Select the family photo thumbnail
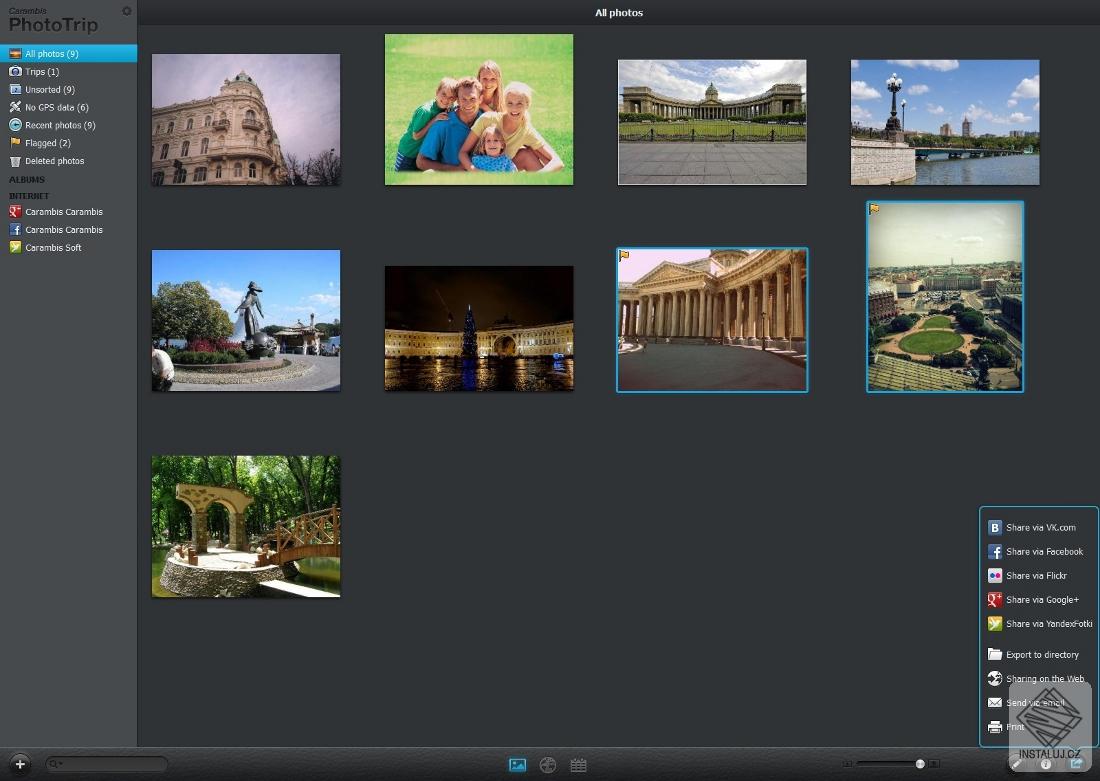The image size is (1100, 781). [x=478, y=108]
